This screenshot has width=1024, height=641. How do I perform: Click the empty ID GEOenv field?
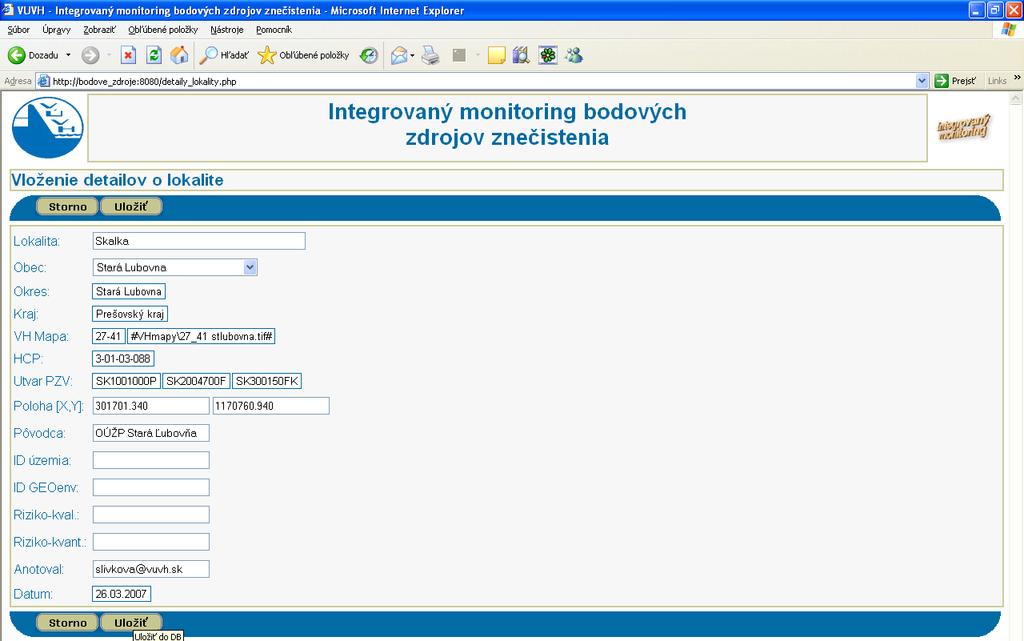coord(151,487)
